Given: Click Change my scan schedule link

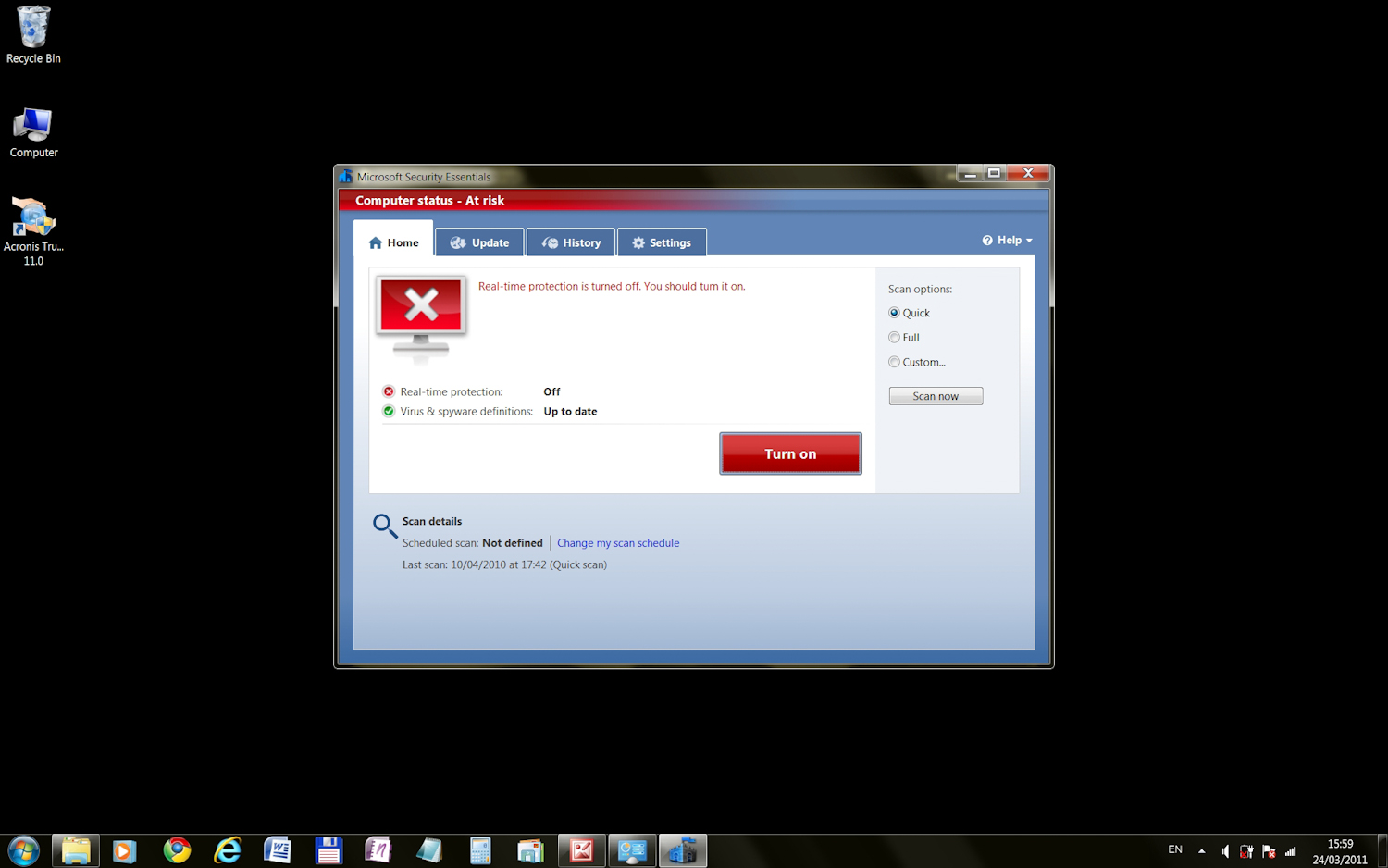Looking at the screenshot, I should point(618,543).
